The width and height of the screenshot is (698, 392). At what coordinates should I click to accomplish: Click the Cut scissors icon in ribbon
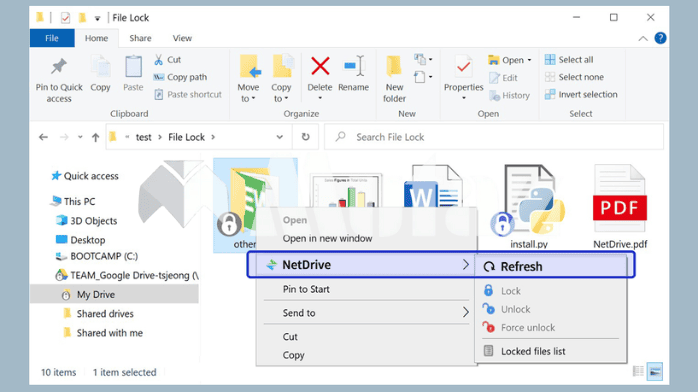tap(158, 60)
